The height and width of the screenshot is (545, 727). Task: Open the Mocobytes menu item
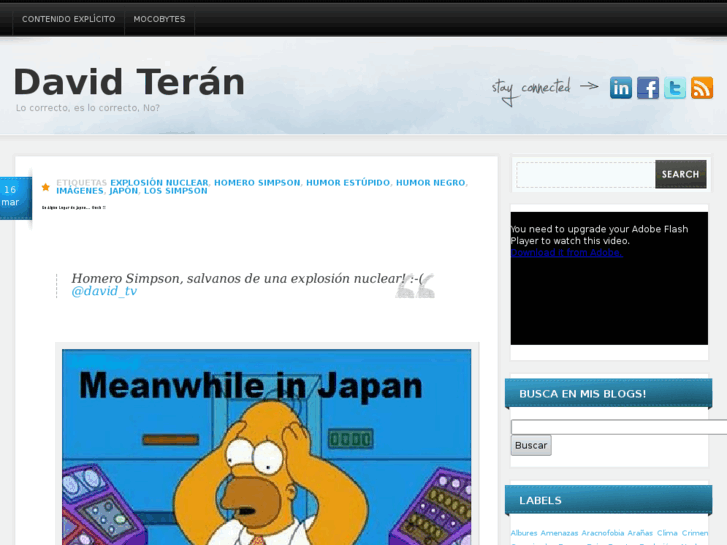(x=159, y=19)
